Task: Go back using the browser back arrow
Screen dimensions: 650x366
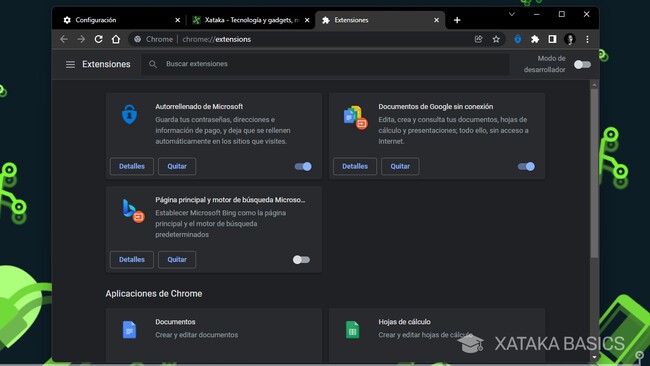Action: click(64, 39)
